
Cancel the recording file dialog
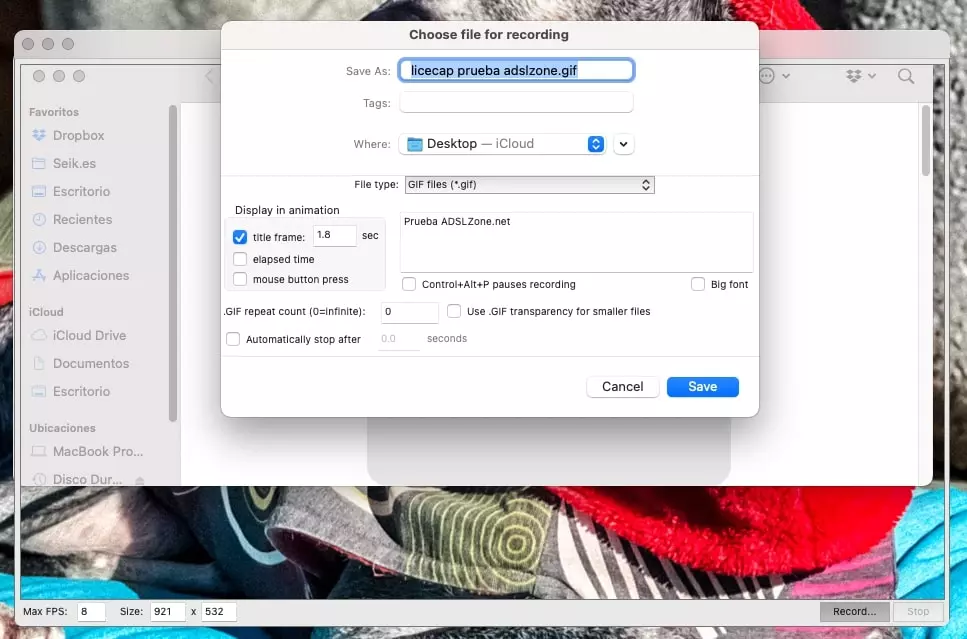pyautogui.click(x=622, y=387)
